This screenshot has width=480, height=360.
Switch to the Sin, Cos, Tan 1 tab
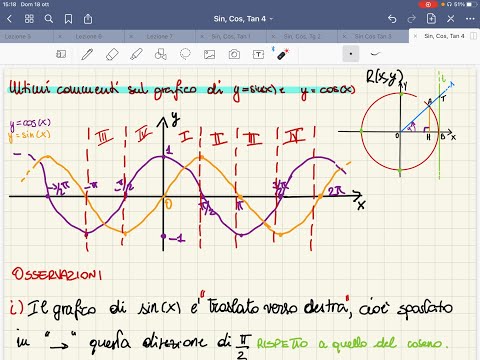(x=231, y=36)
